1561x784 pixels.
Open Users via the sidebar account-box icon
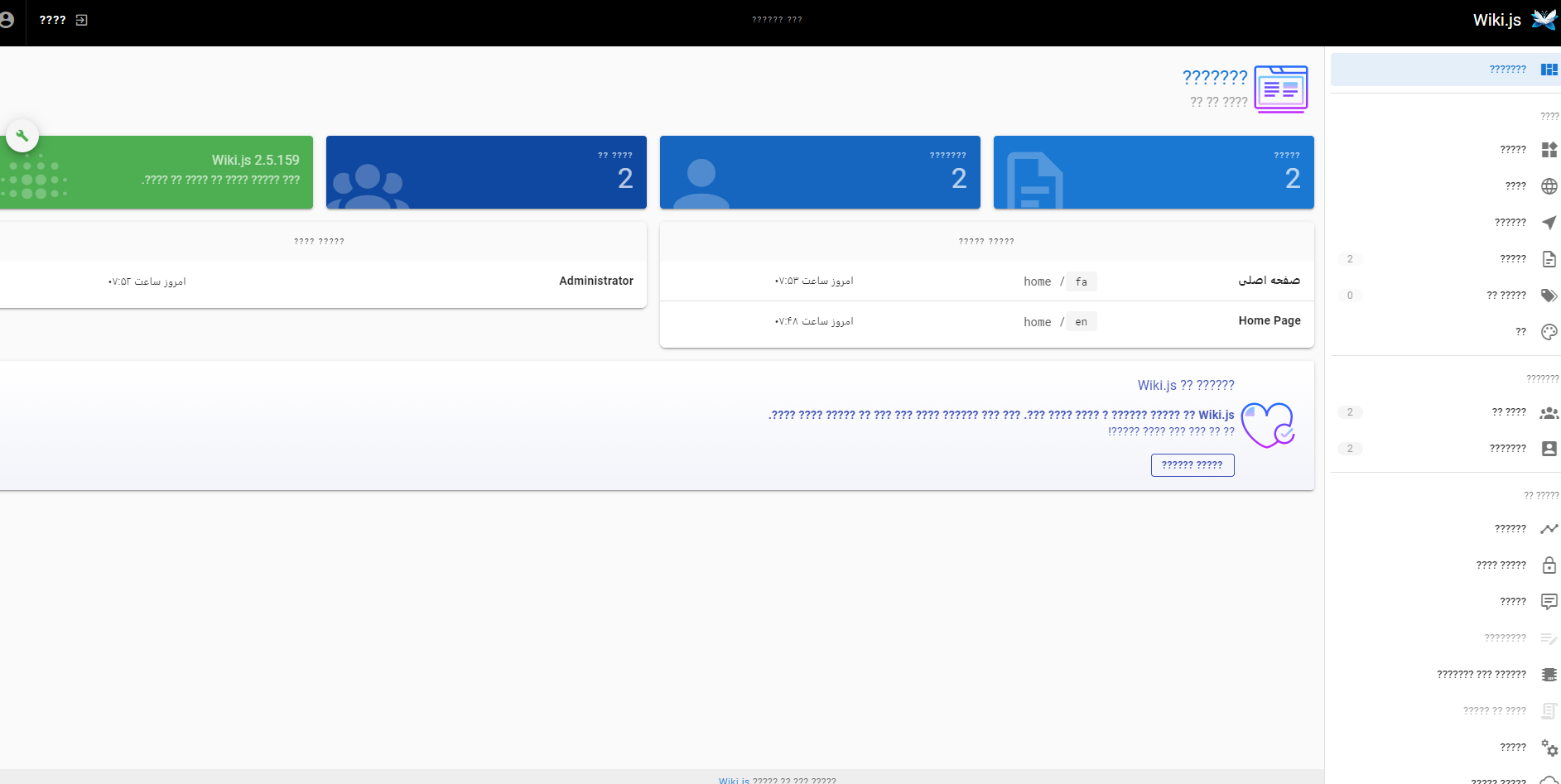tap(1549, 449)
